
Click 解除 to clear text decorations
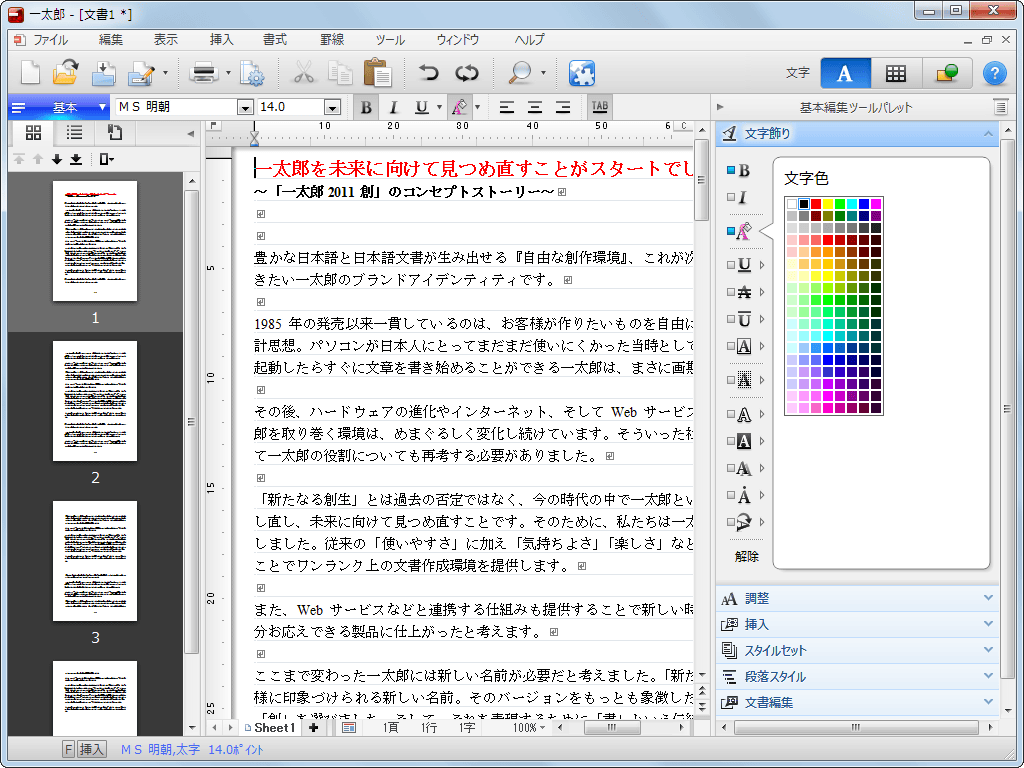(746, 556)
